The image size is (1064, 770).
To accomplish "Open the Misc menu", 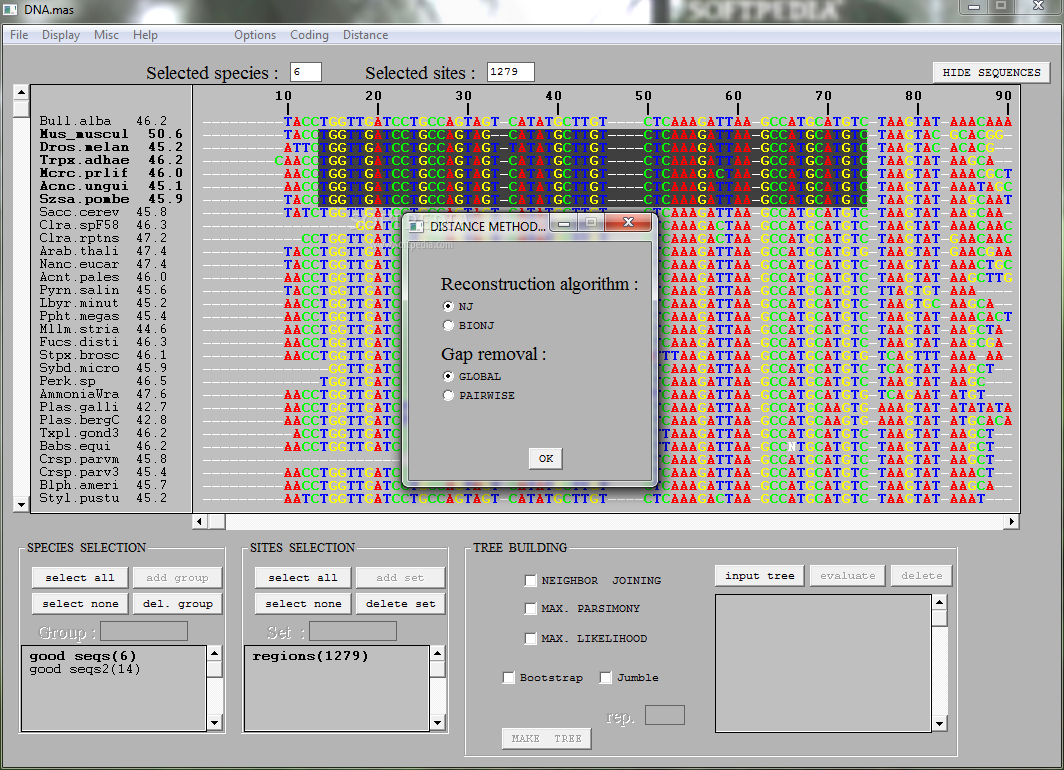I will pyautogui.click(x=107, y=35).
